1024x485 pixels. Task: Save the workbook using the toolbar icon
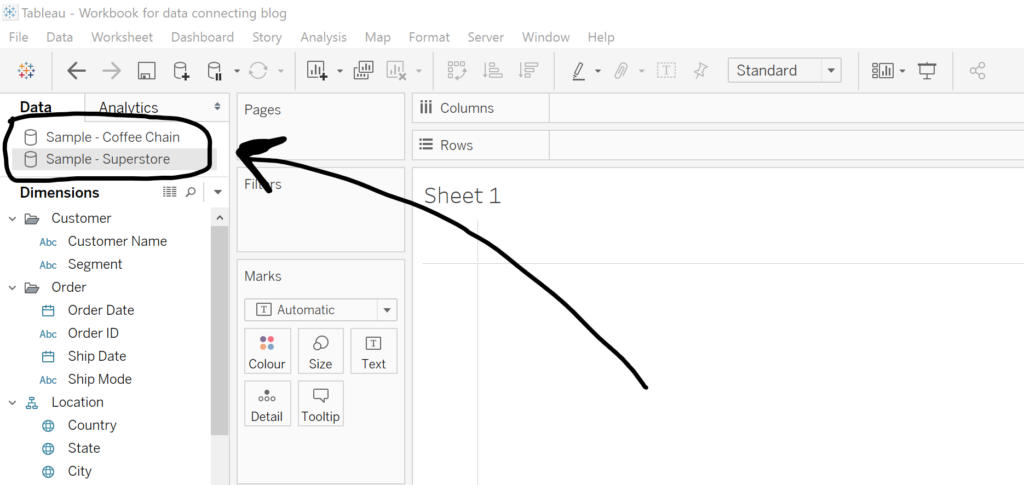tap(146, 70)
